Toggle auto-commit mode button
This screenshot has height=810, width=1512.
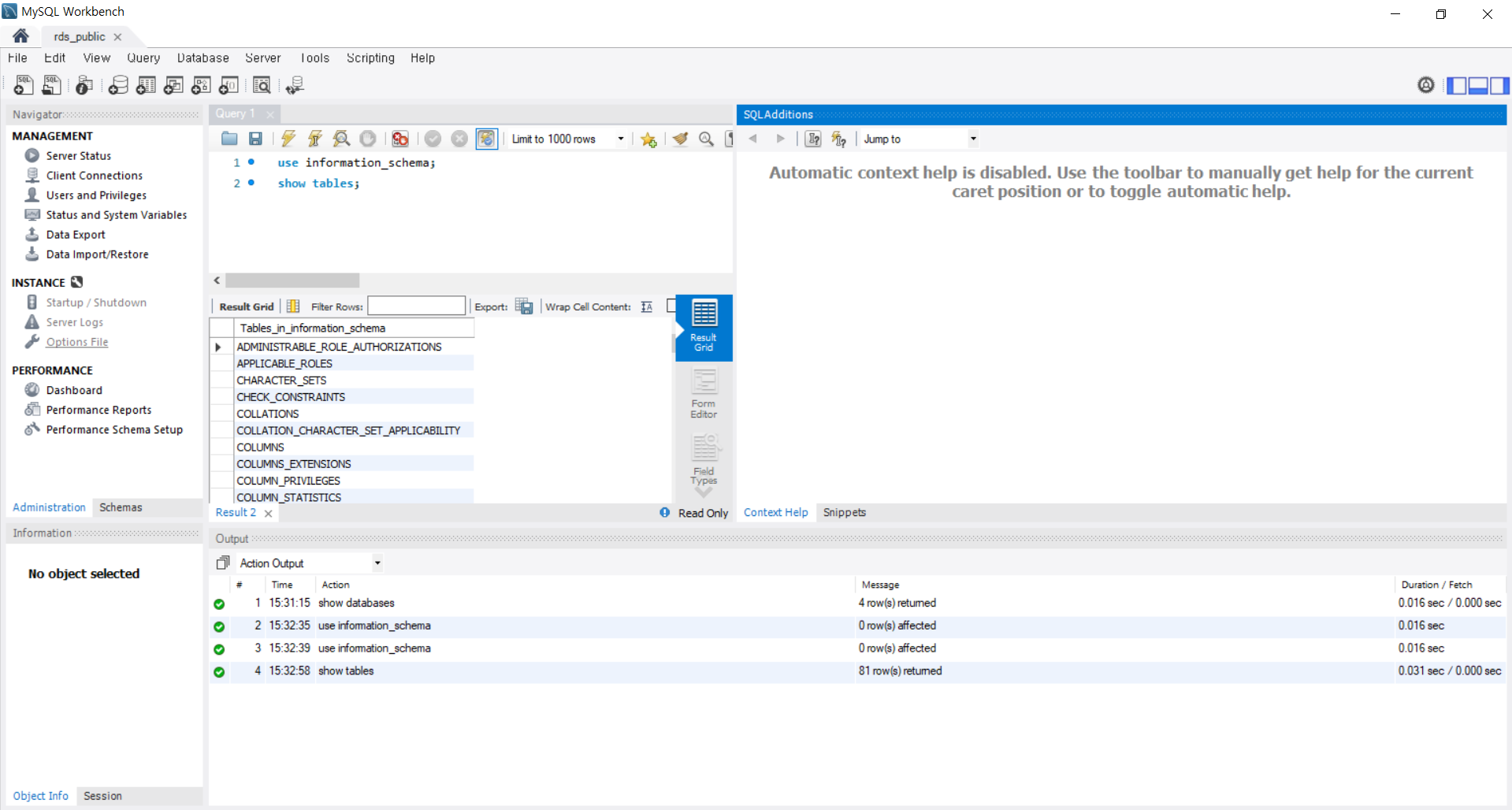point(487,139)
